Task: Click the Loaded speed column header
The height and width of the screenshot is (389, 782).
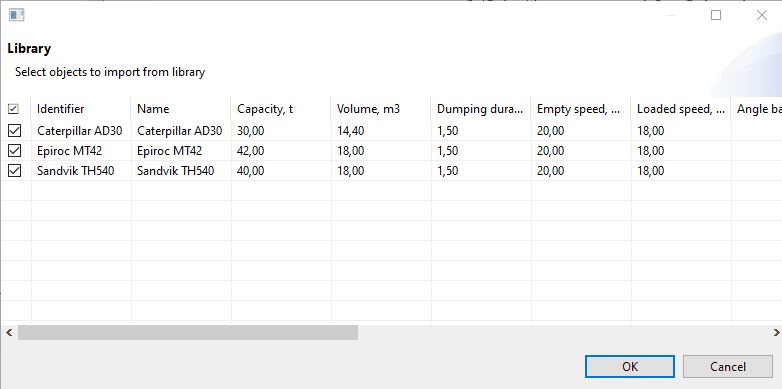Action: pos(681,109)
